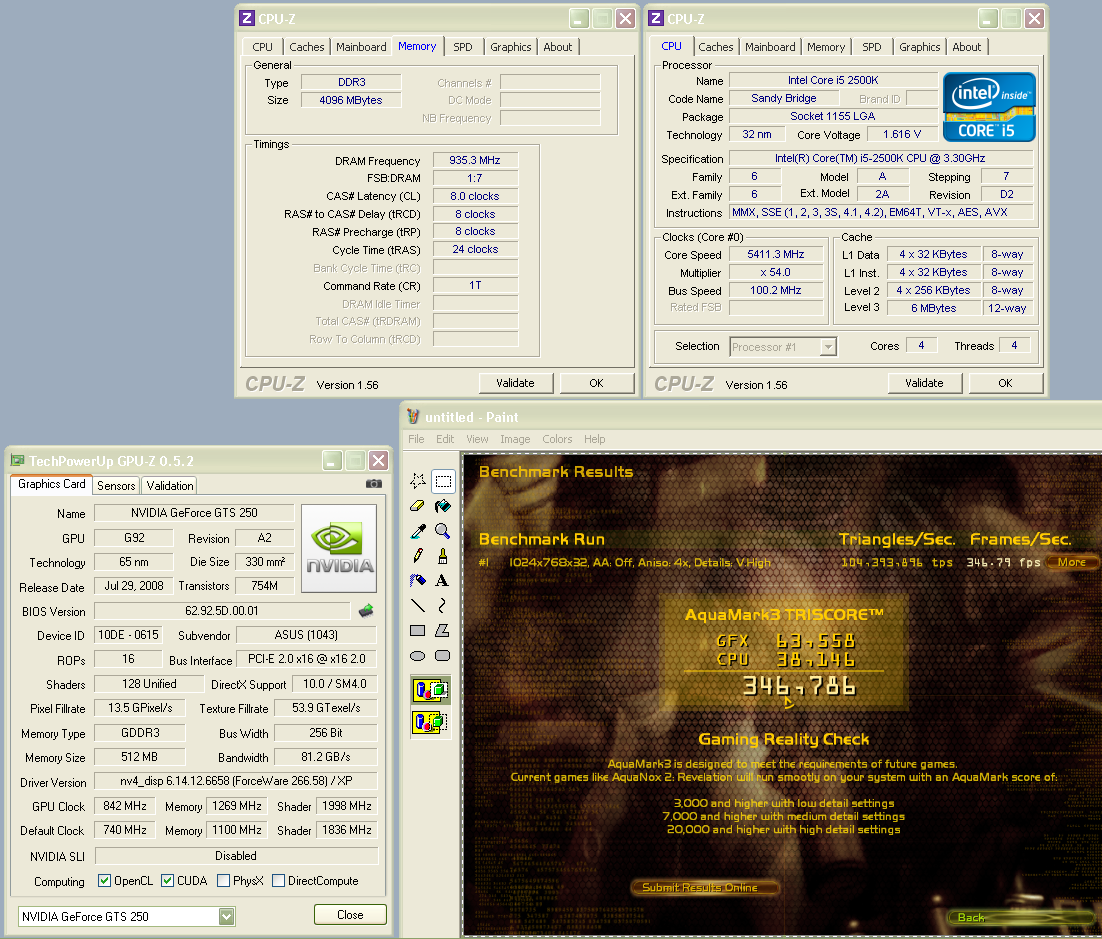Click Validate in the Memory CPU-Z window
The image size is (1102, 939).
point(515,383)
